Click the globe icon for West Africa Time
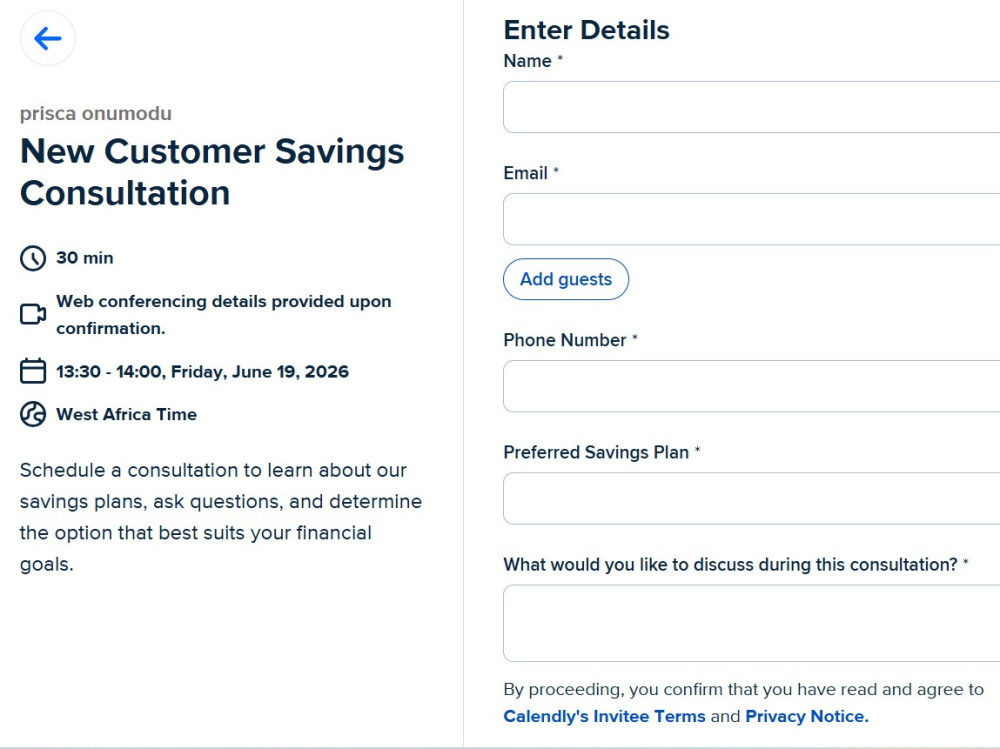The height and width of the screenshot is (749, 1000). pyautogui.click(x=33, y=414)
